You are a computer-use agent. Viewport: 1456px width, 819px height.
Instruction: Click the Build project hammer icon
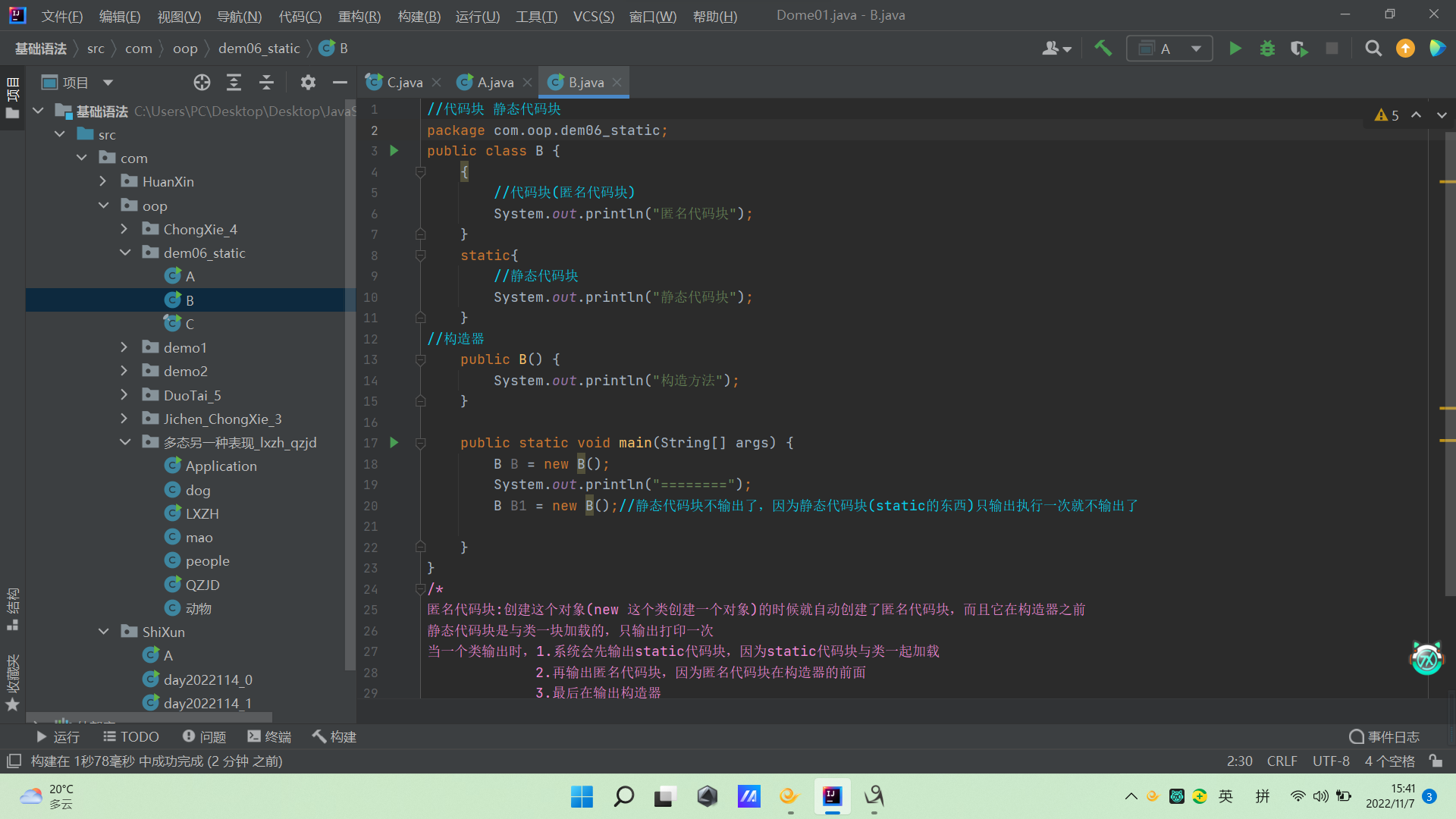tap(1103, 49)
